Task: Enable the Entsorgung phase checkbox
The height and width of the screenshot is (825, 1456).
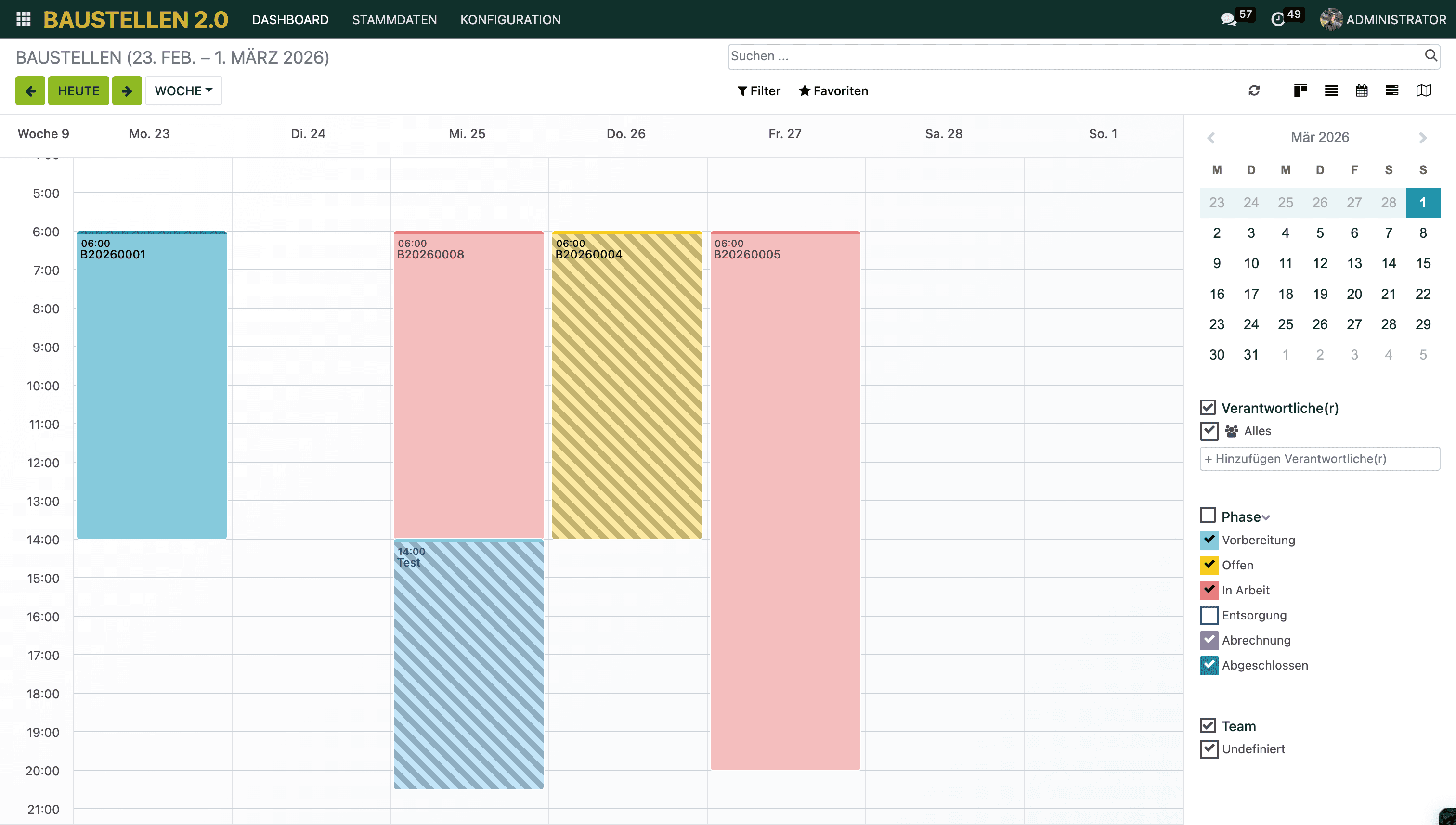Action: (1209, 615)
